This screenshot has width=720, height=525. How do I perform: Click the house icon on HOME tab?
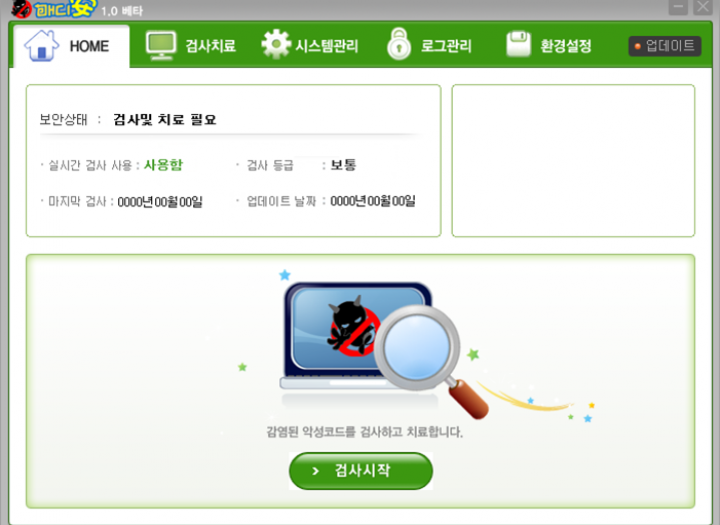tap(41, 45)
